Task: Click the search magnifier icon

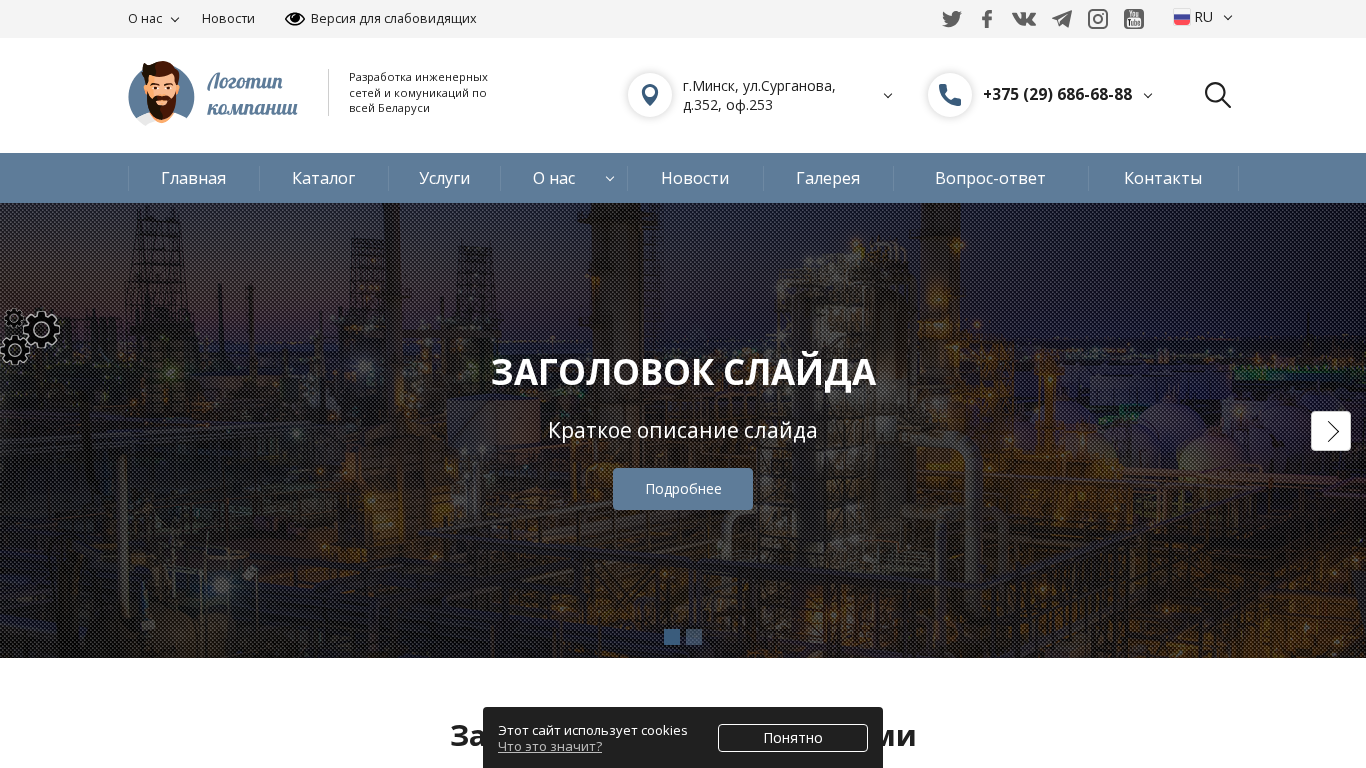Action: pyautogui.click(x=1217, y=95)
